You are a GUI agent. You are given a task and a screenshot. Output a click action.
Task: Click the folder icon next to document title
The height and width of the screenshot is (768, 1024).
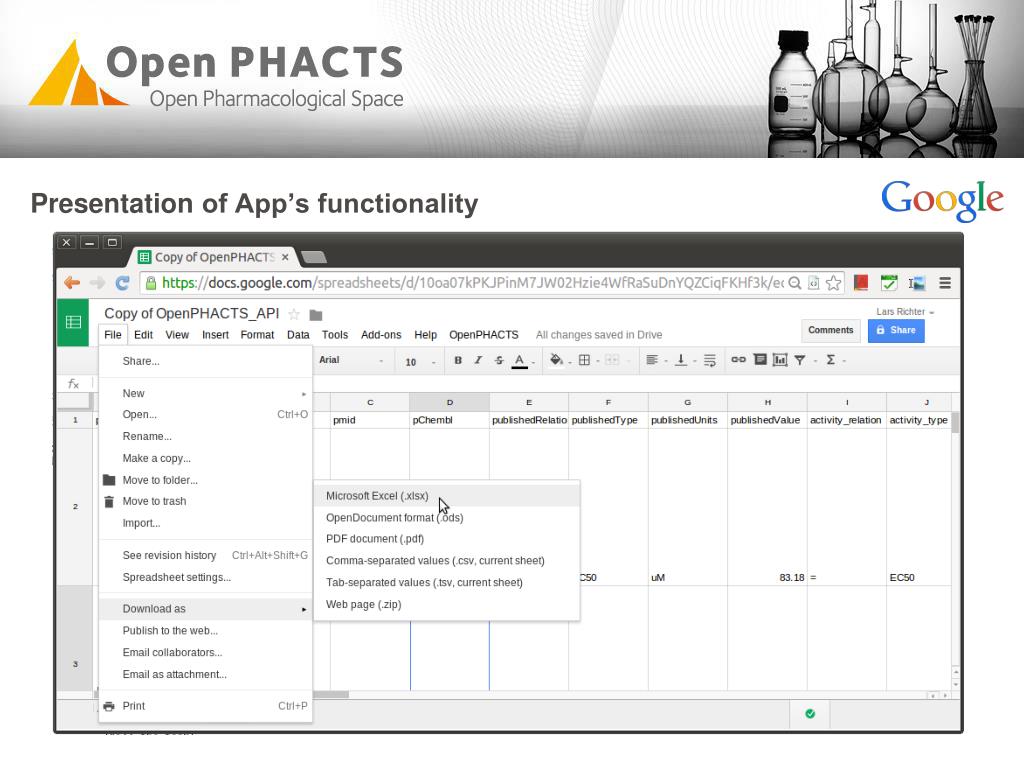pyautogui.click(x=315, y=315)
